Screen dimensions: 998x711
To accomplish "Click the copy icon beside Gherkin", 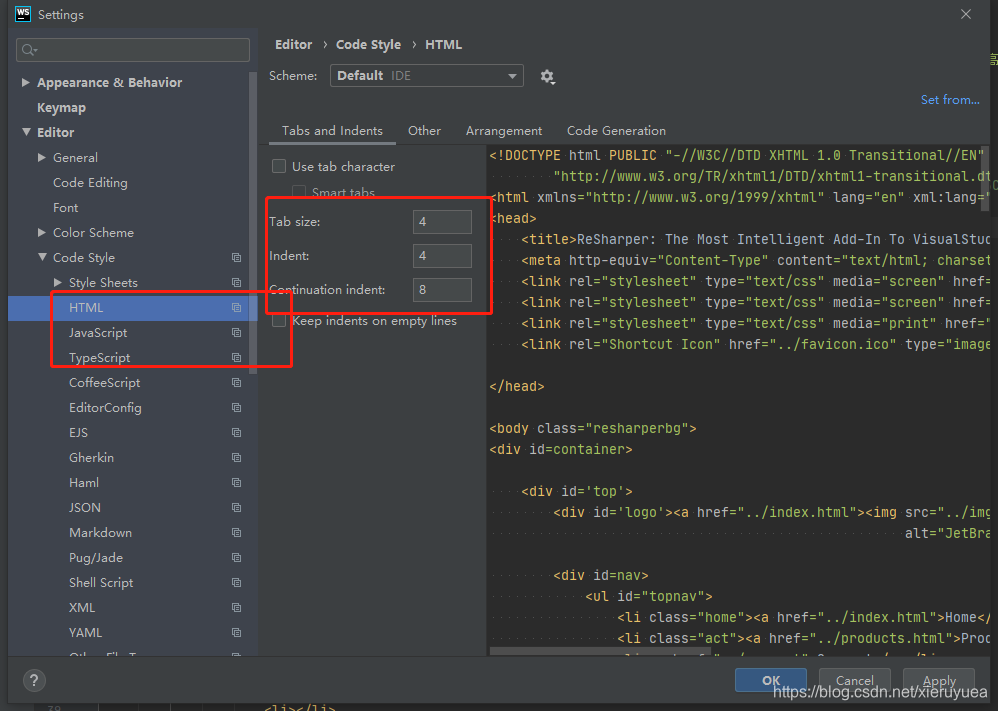I will [236, 458].
